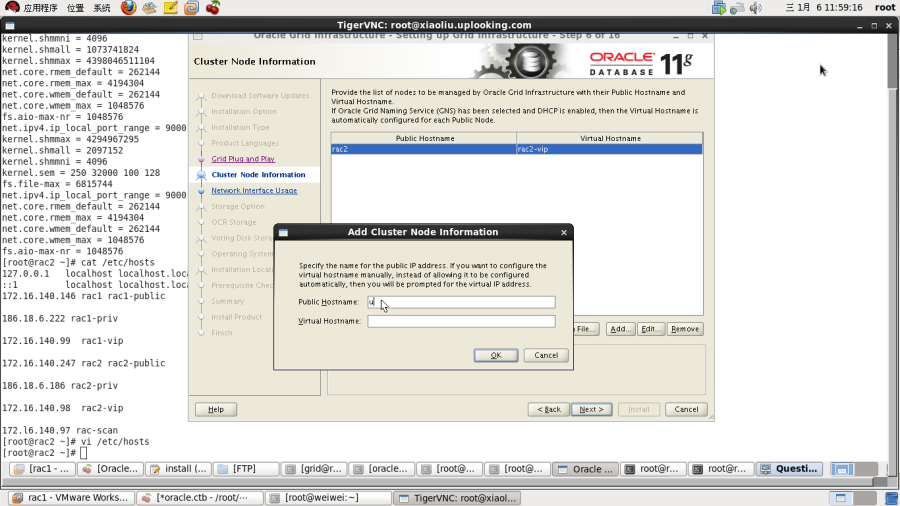
Task: Click the terminal prompt line [root@rac2 ~]#
Action: [45, 453]
